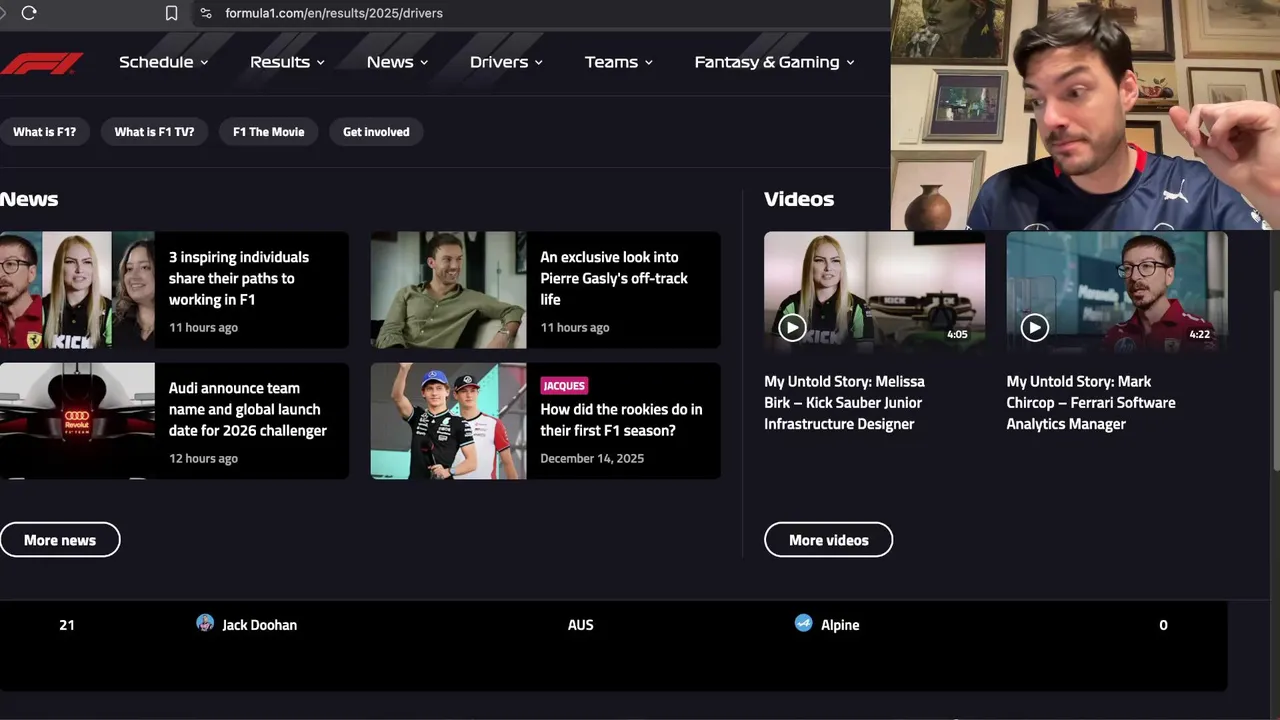Screen dimensions: 1280x720
Task: Open Pierre Gasly off-track life article
Action: click(614, 278)
